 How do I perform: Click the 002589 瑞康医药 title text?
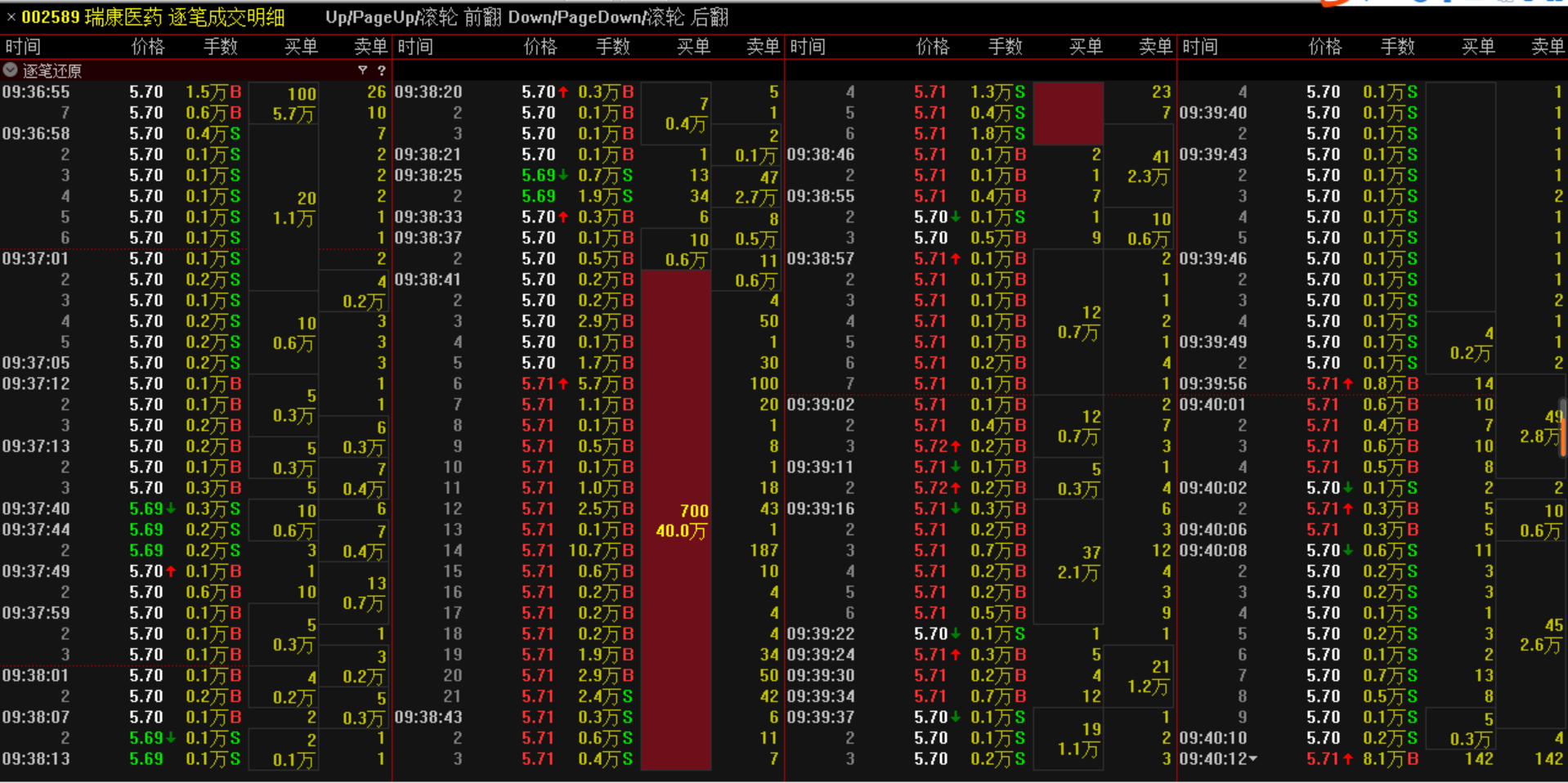point(153,17)
